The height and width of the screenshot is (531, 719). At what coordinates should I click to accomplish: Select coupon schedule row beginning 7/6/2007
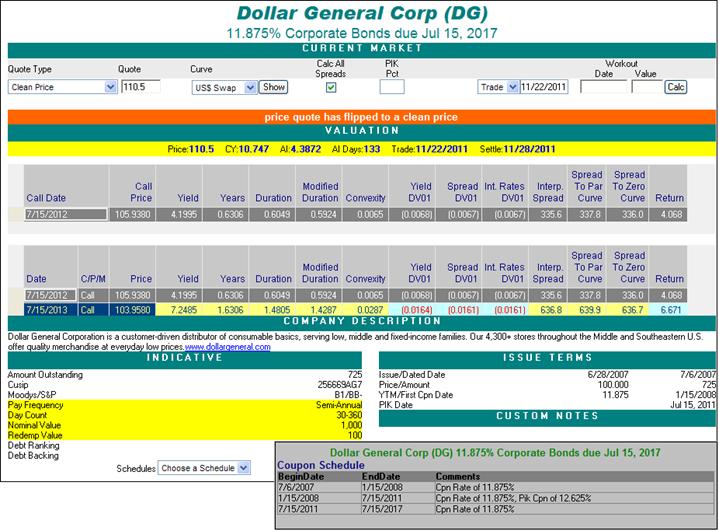click(495, 487)
